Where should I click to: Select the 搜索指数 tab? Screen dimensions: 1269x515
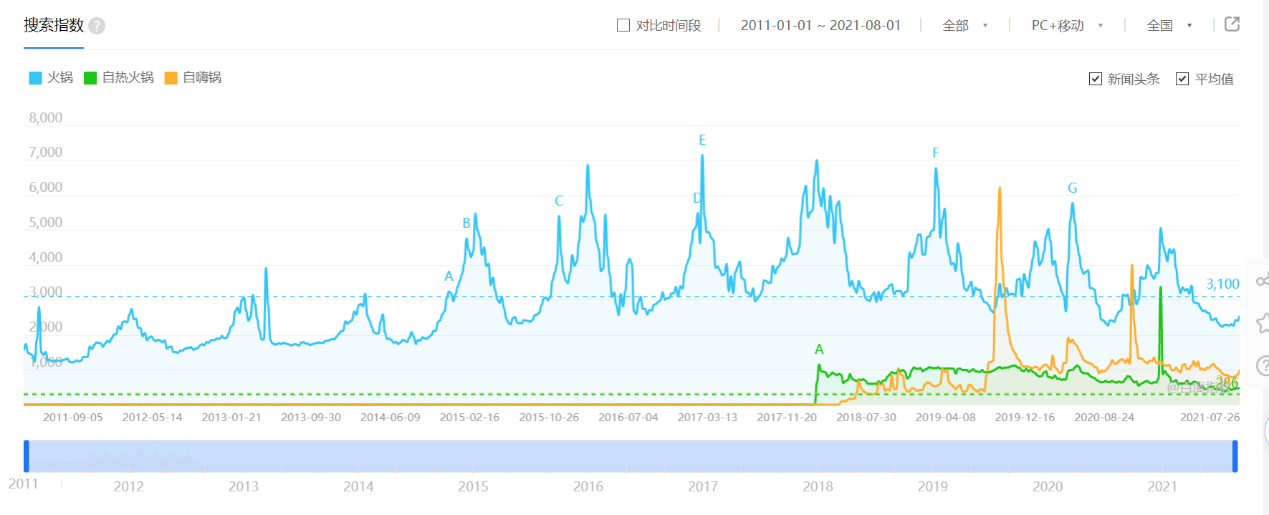(54, 25)
